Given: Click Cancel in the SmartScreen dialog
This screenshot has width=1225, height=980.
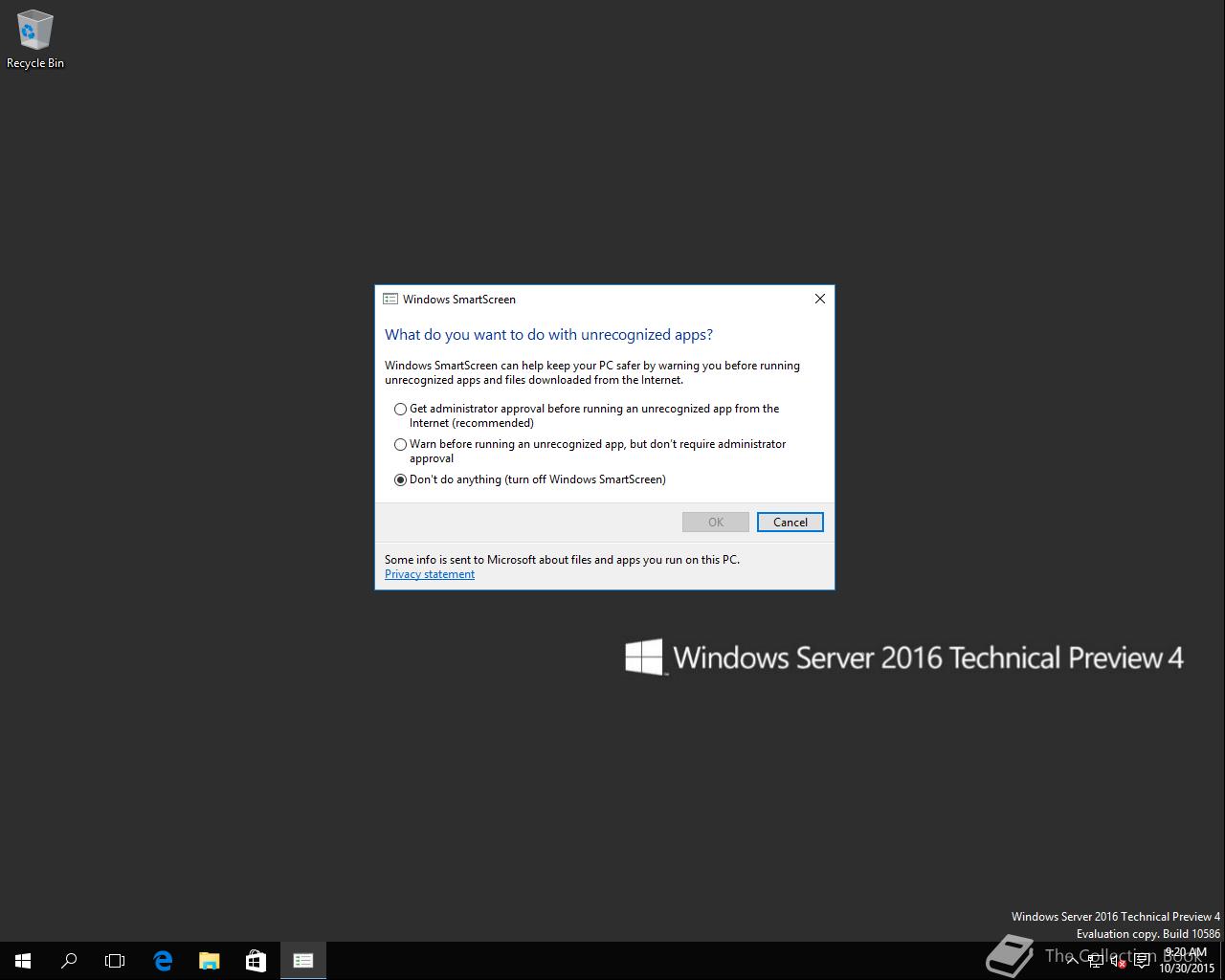Looking at the screenshot, I should 791,522.
